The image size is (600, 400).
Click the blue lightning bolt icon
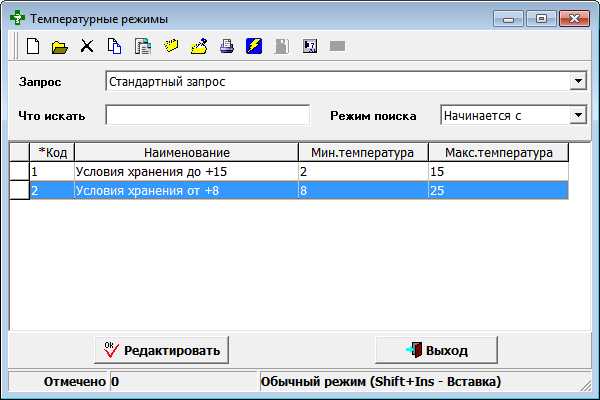coord(254,46)
